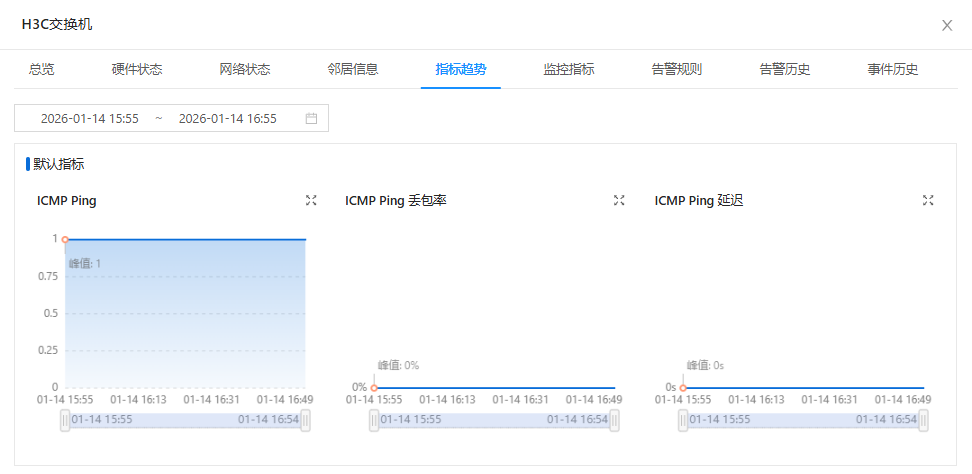The height and width of the screenshot is (474, 972).
Task: Show the 告警历史 tab
Action: [x=785, y=69]
